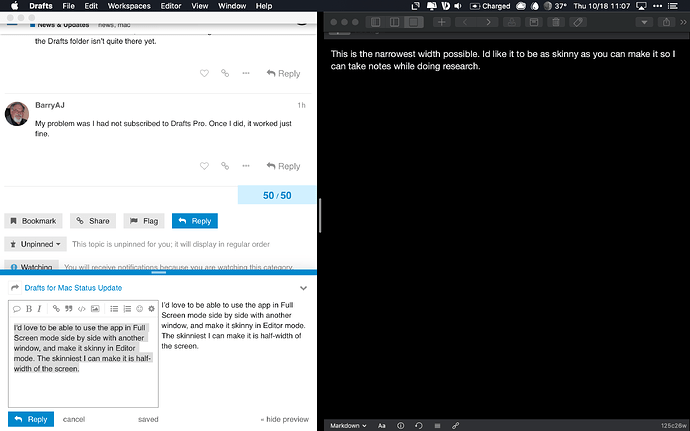Insert a bulleted list in the composer
Viewport: 690px width, 431px height.
tap(114, 309)
